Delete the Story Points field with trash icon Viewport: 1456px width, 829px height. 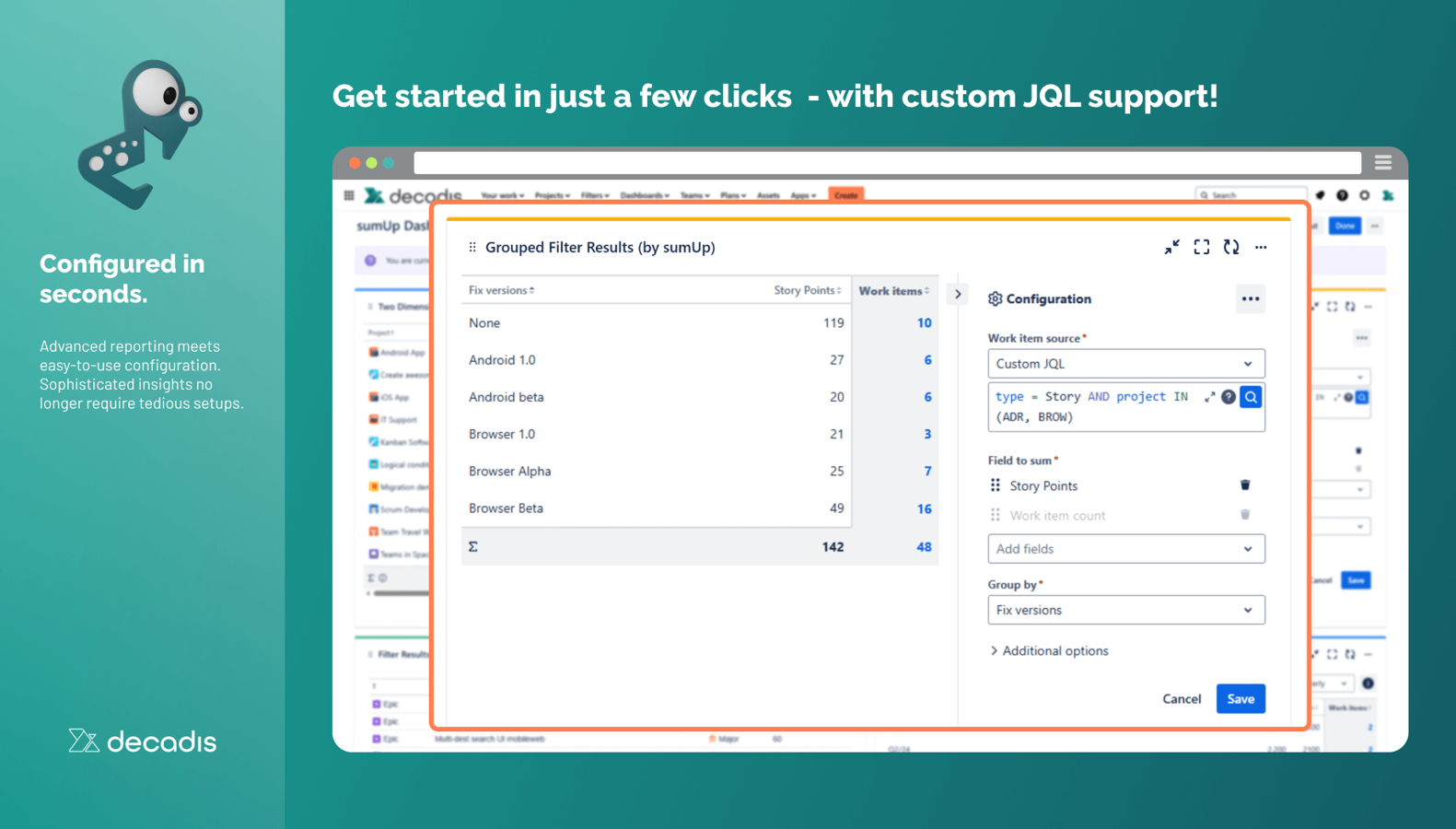(1245, 485)
